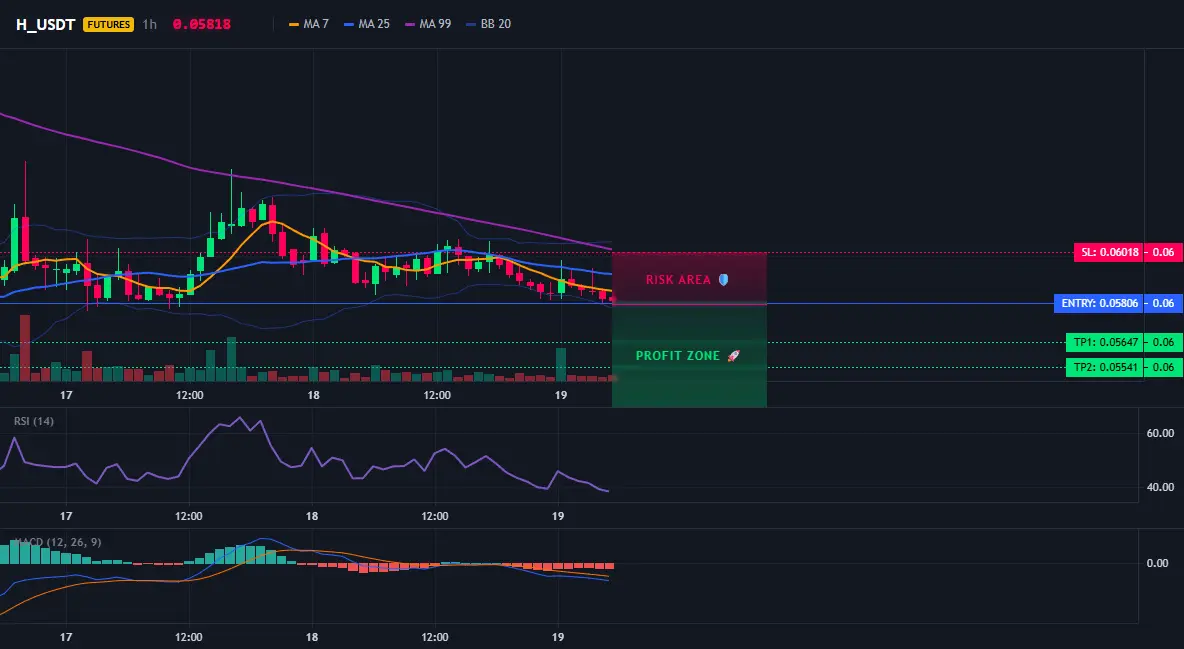Viewport: 1184px width, 649px height.
Task: Click the 19 date label on main chart axis
Action: (560, 395)
